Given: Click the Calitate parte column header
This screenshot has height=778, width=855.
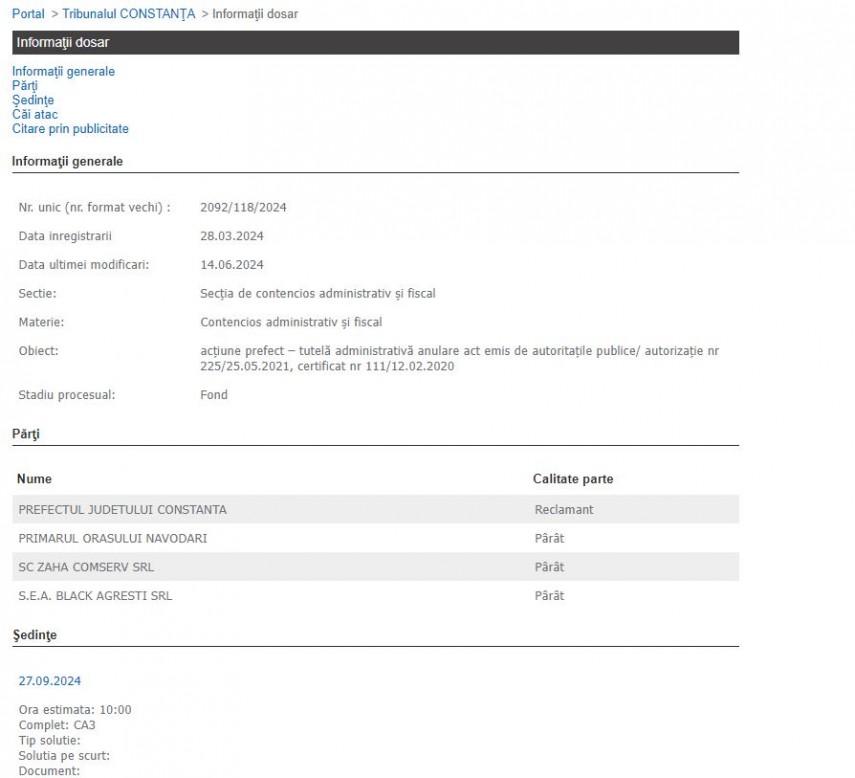Looking at the screenshot, I should coord(573,479).
